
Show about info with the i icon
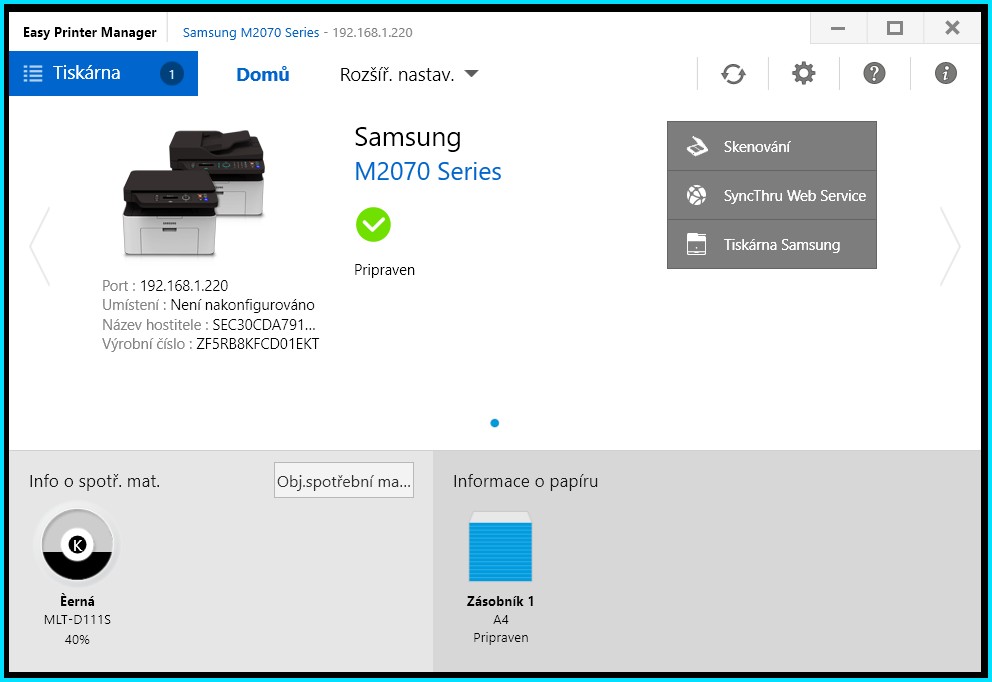945,73
